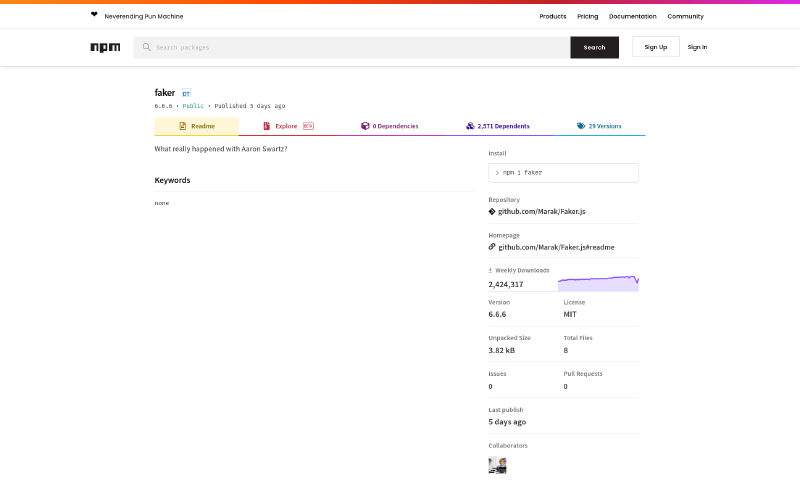
Task: Open the 2,571 Dependents tab
Action: point(497,126)
